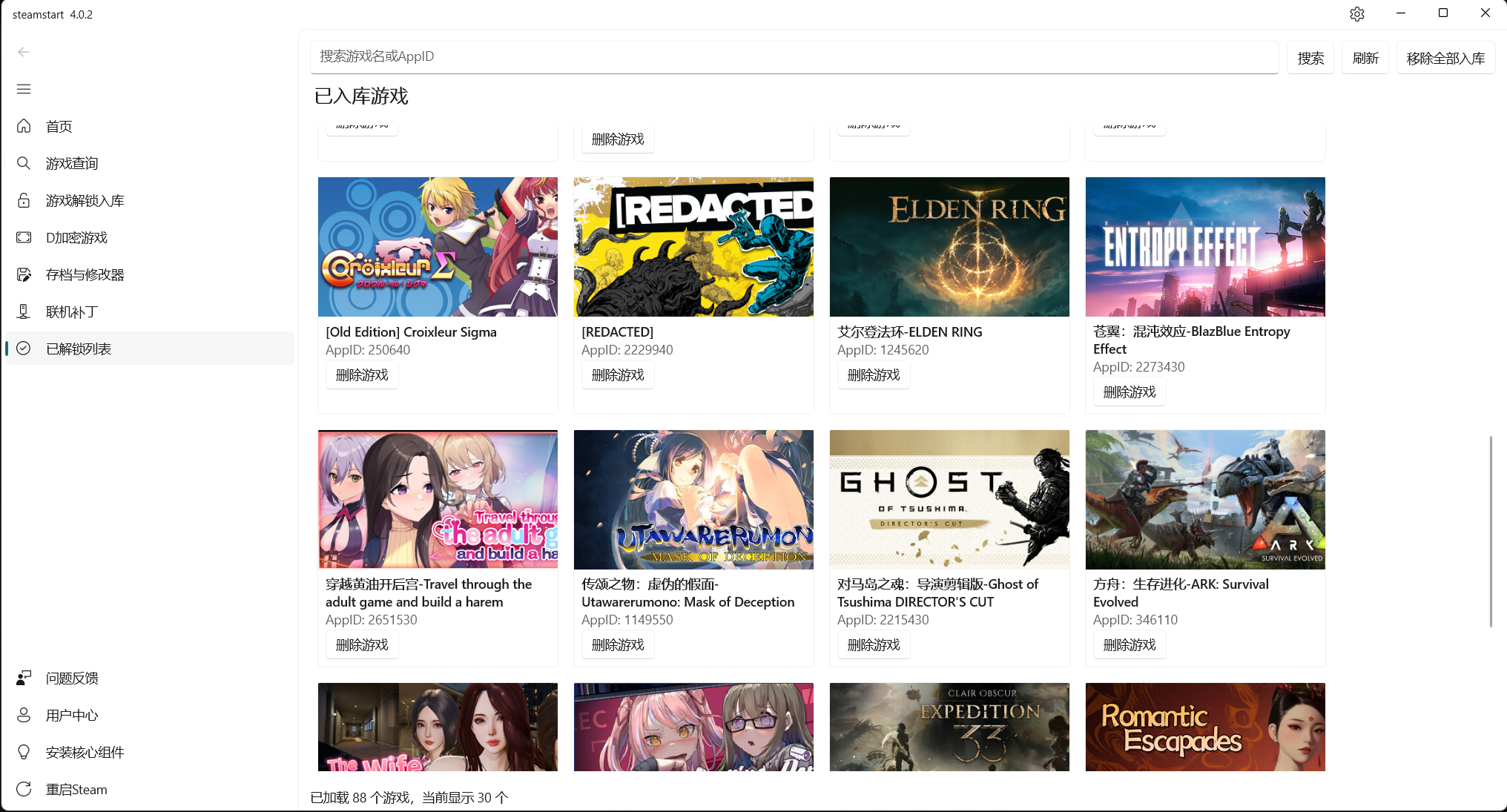1507x812 pixels.
Task: Select 已解锁列表 in the sidebar
Action: coord(150,349)
